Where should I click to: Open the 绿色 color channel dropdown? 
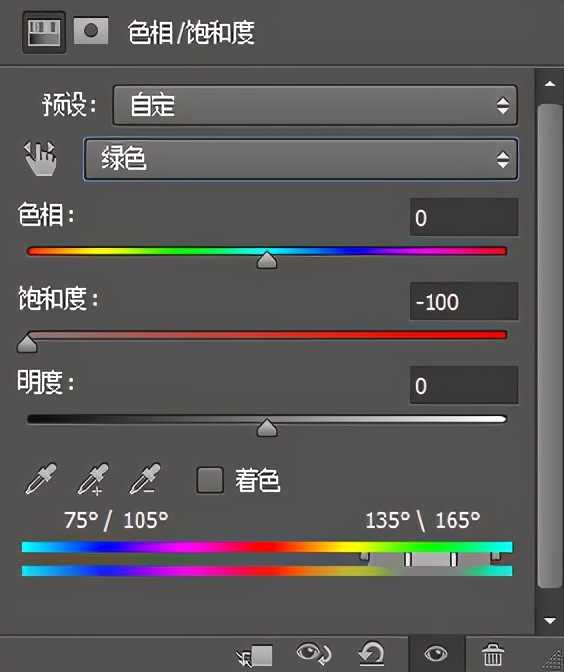301,159
